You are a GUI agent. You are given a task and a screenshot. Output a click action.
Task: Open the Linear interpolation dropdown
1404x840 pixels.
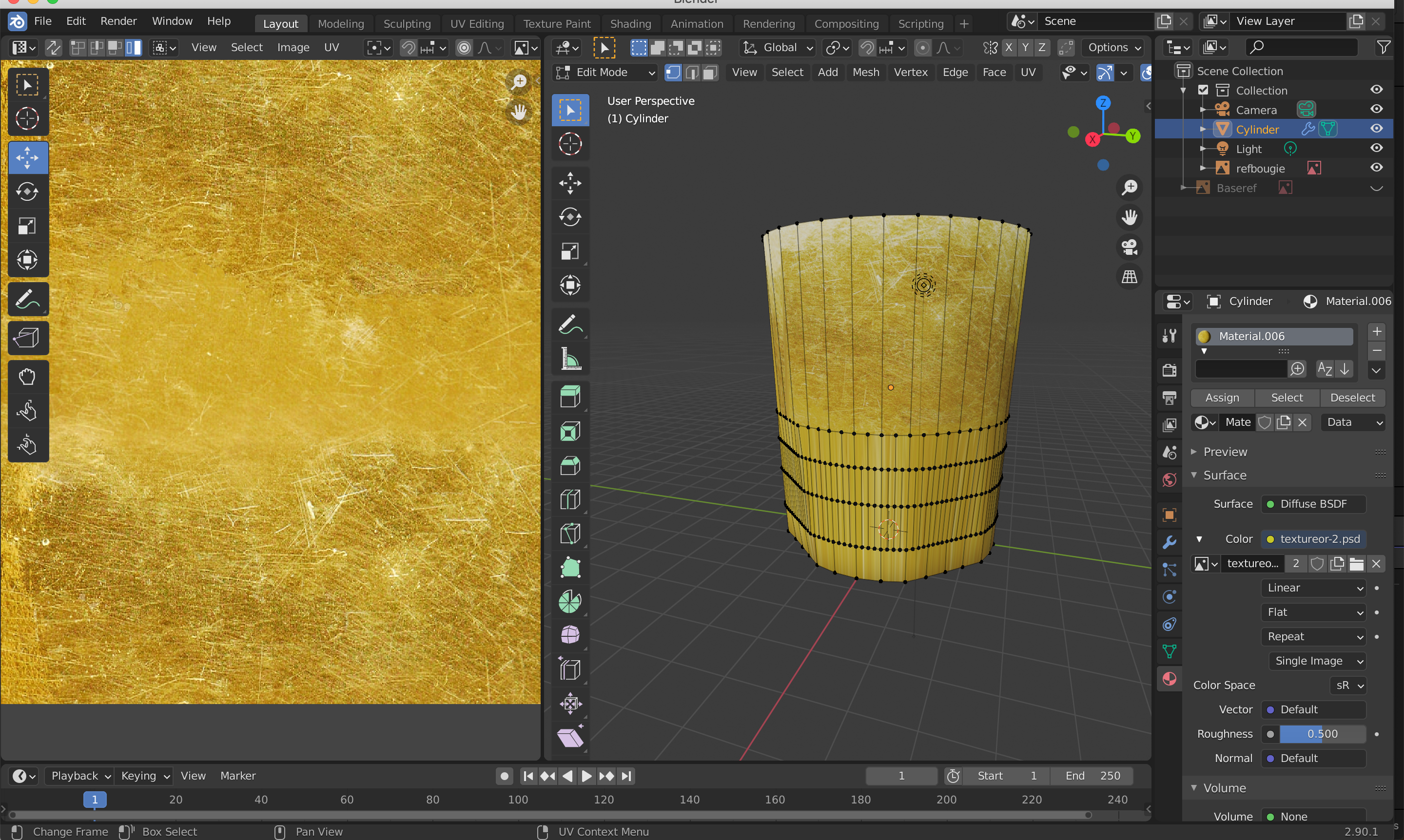[x=1313, y=588]
